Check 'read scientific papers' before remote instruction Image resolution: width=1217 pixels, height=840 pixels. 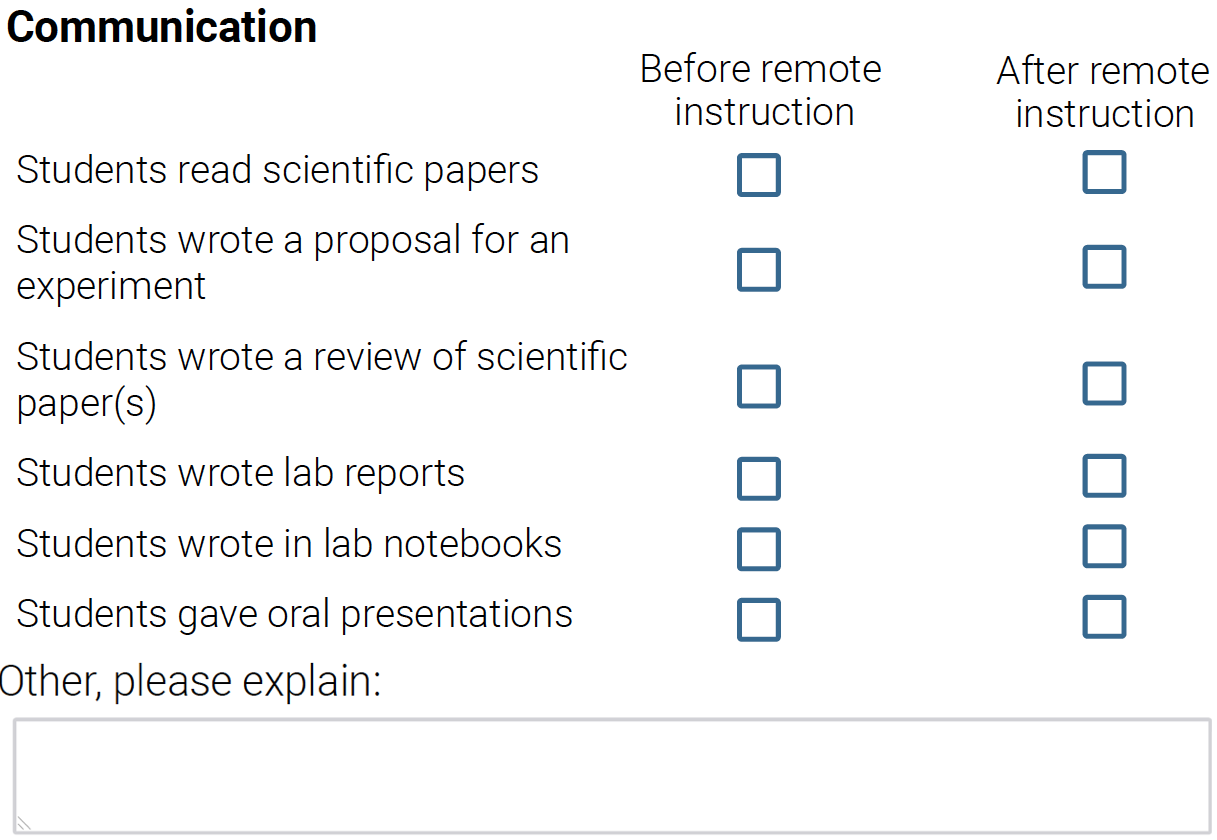[x=758, y=175]
